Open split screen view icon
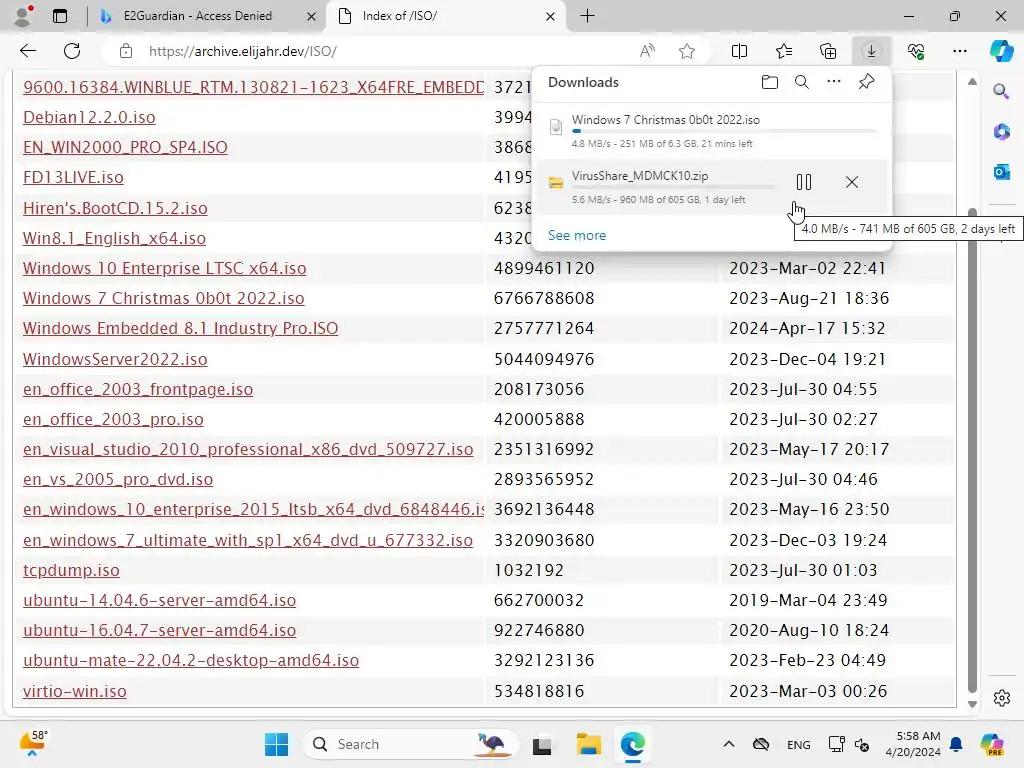Viewport: 1024px width, 768px height. point(739,51)
